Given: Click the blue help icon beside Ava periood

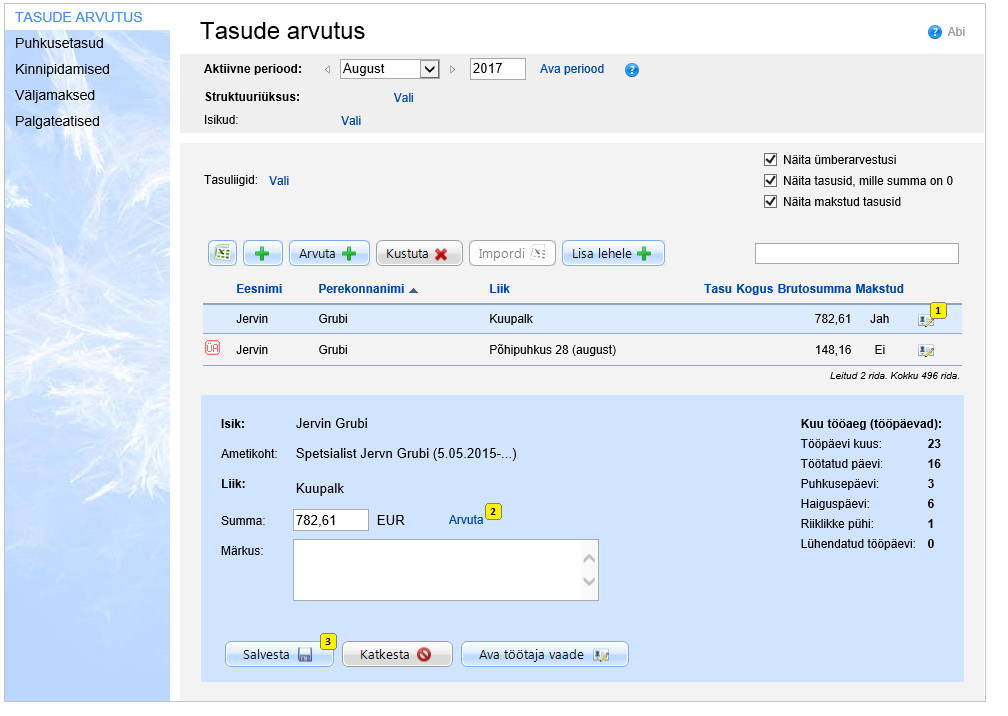Looking at the screenshot, I should coord(632,70).
